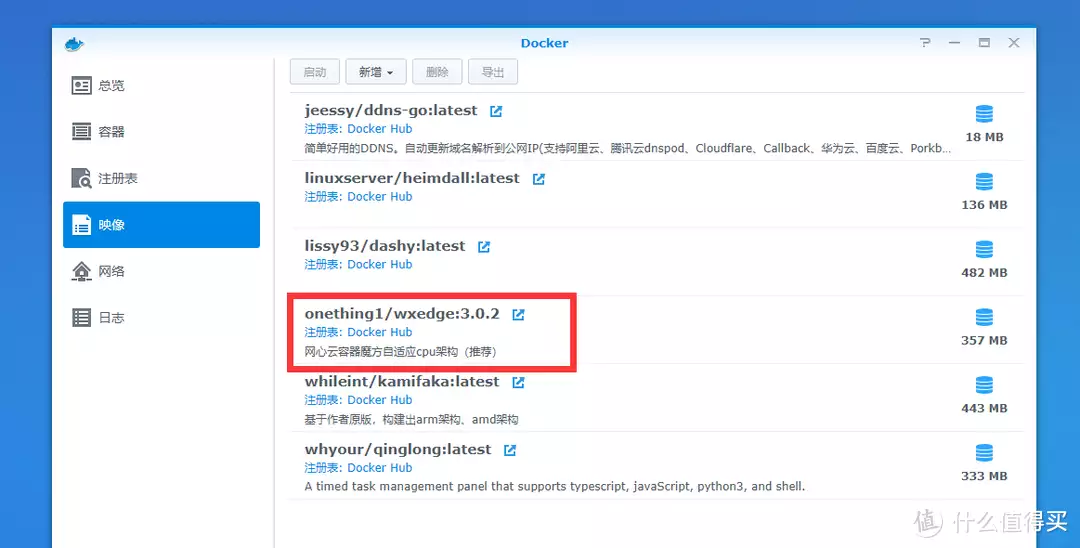Select the lissy93/dashy:latest image name
This screenshot has width=1080, height=548.
[x=385, y=246]
